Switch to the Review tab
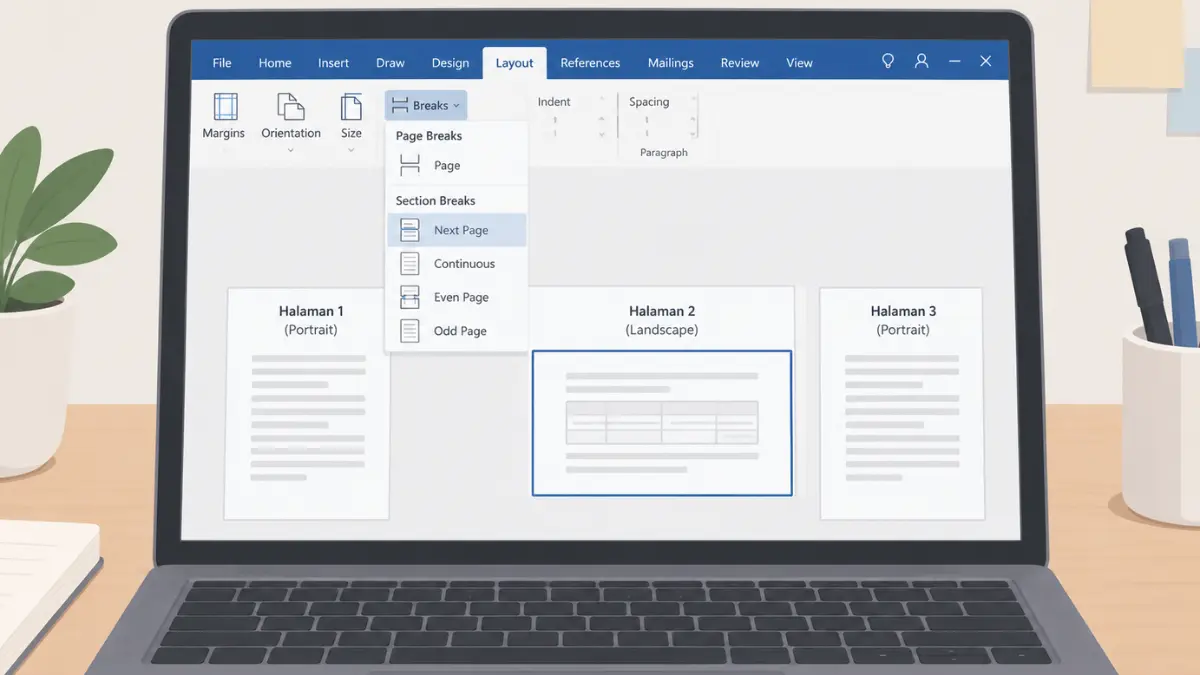 [x=740, y=63]
